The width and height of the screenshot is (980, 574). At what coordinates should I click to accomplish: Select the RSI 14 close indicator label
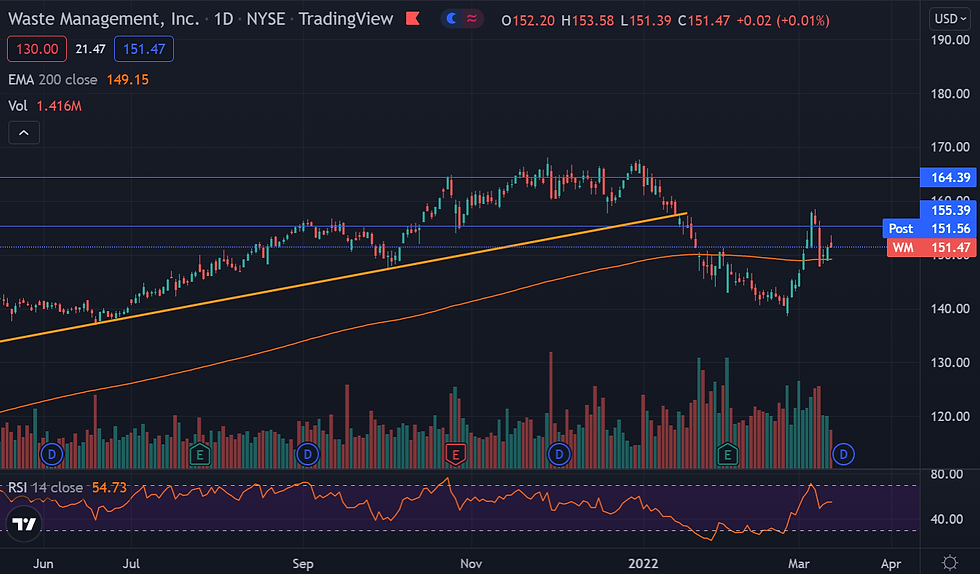[x=45, y=487]
